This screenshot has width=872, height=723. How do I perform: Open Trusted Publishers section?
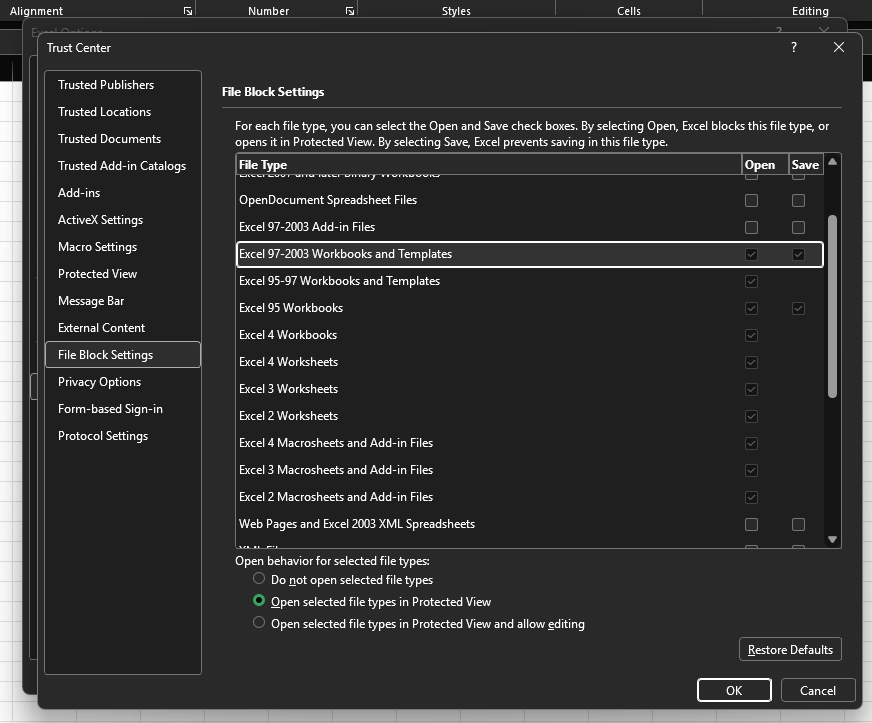[123, 85]
